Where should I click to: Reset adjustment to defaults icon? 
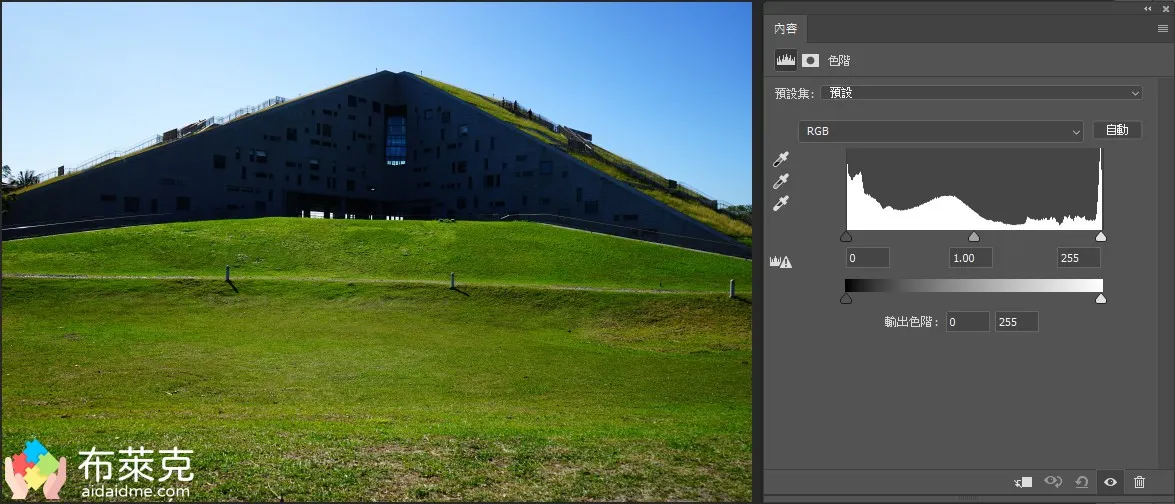1081,482
